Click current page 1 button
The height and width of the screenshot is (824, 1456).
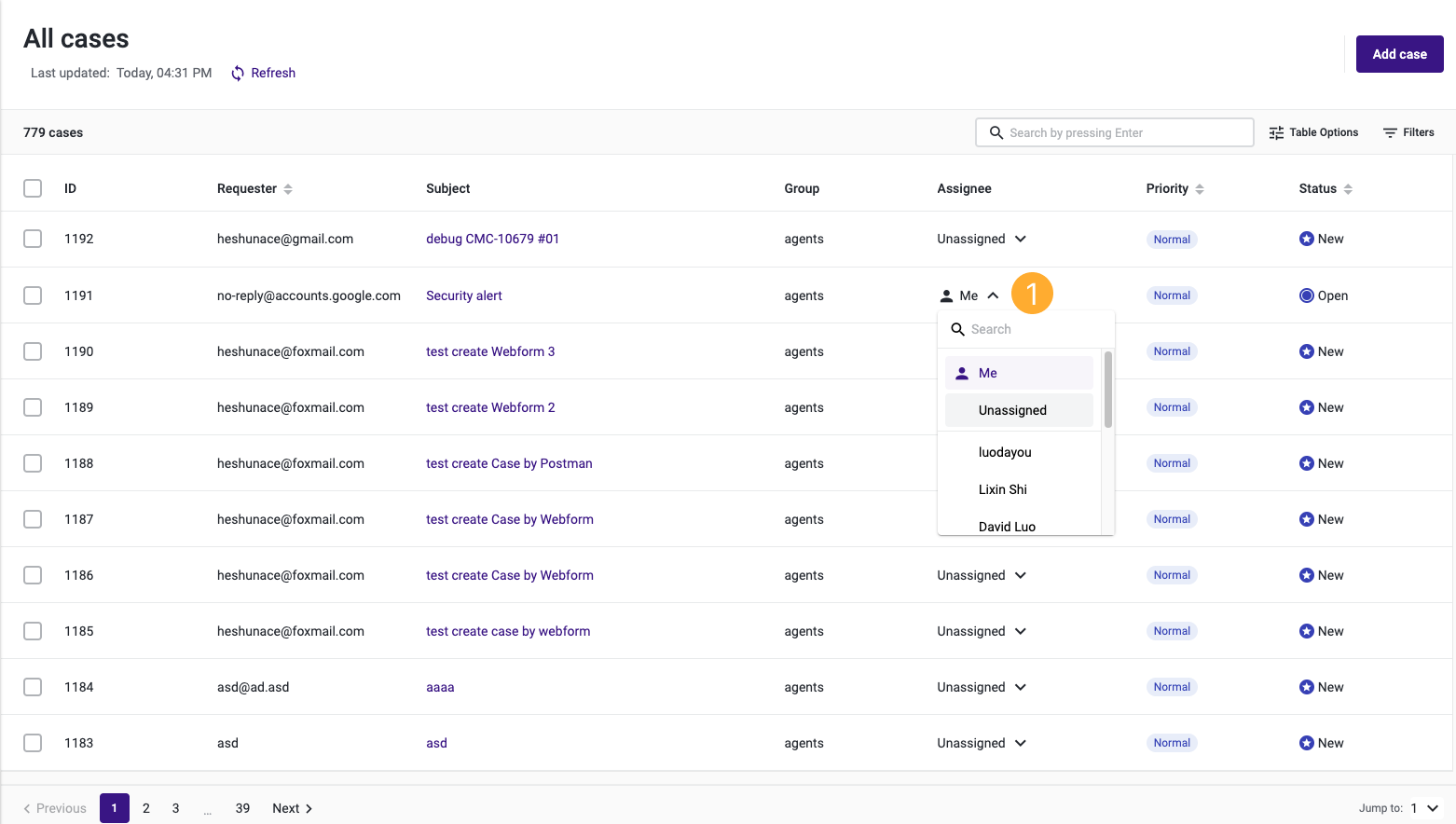115,808
